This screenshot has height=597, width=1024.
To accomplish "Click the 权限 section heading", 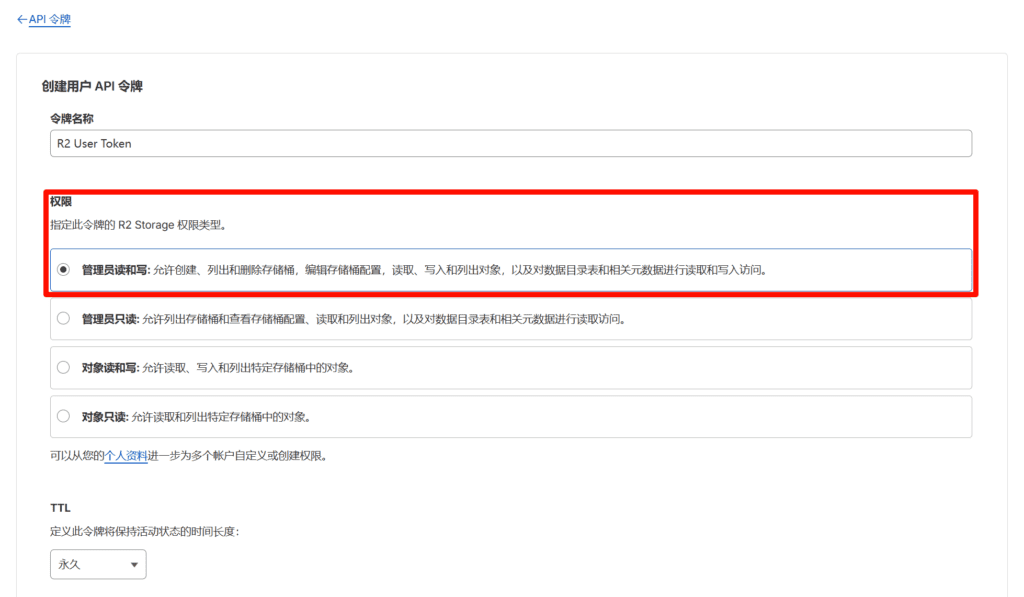I will click(x=61, y=202).
